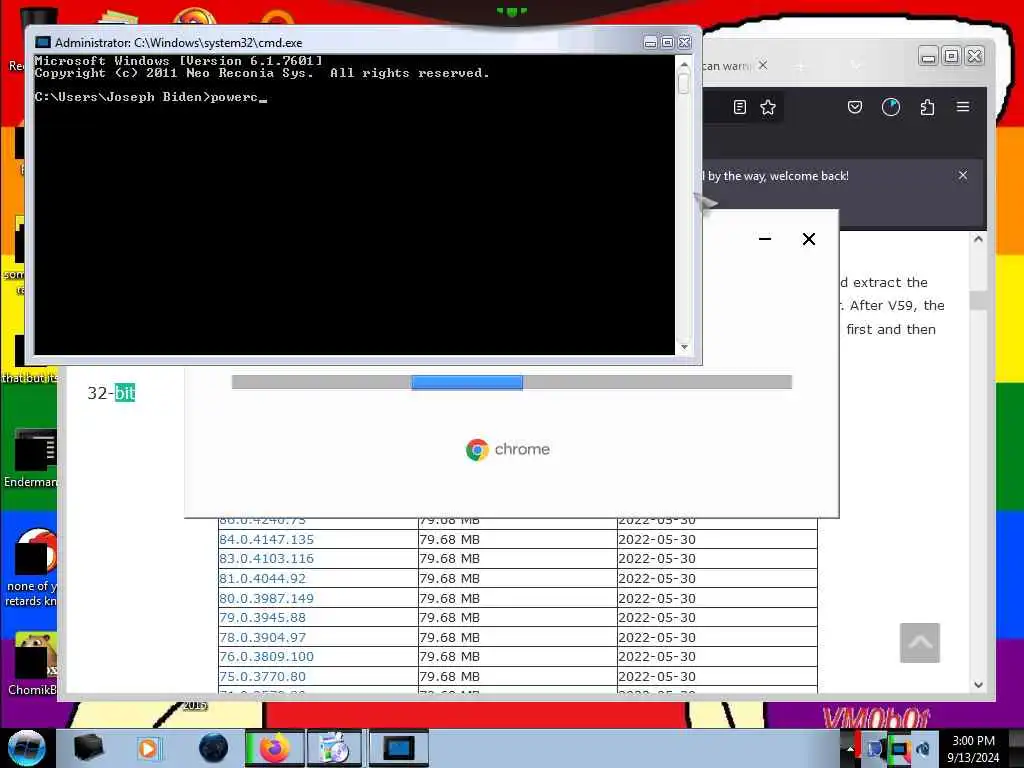1024x768 pixels.
Task: Open the dark globe taskbar icon
Action: (213, 748)
